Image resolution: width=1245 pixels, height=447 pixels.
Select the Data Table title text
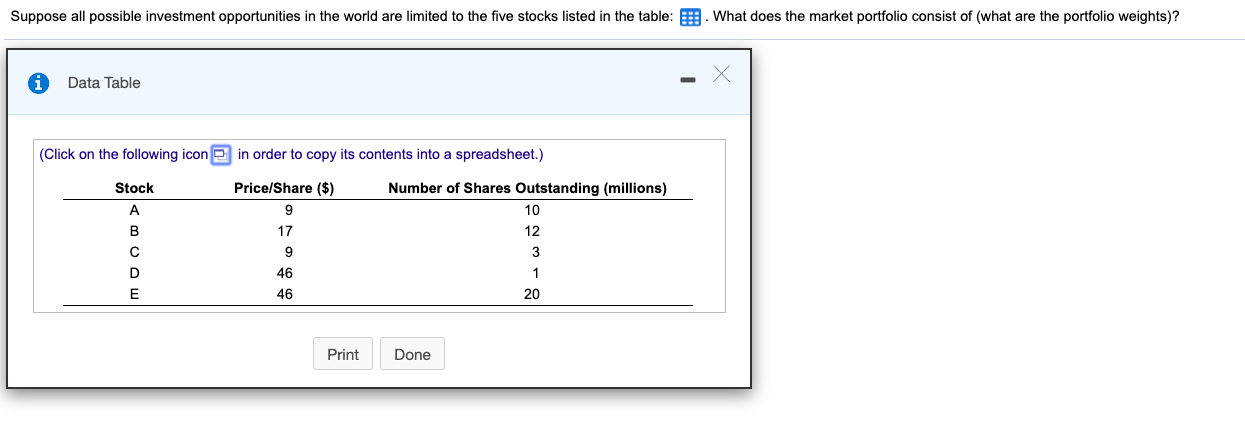104,83
